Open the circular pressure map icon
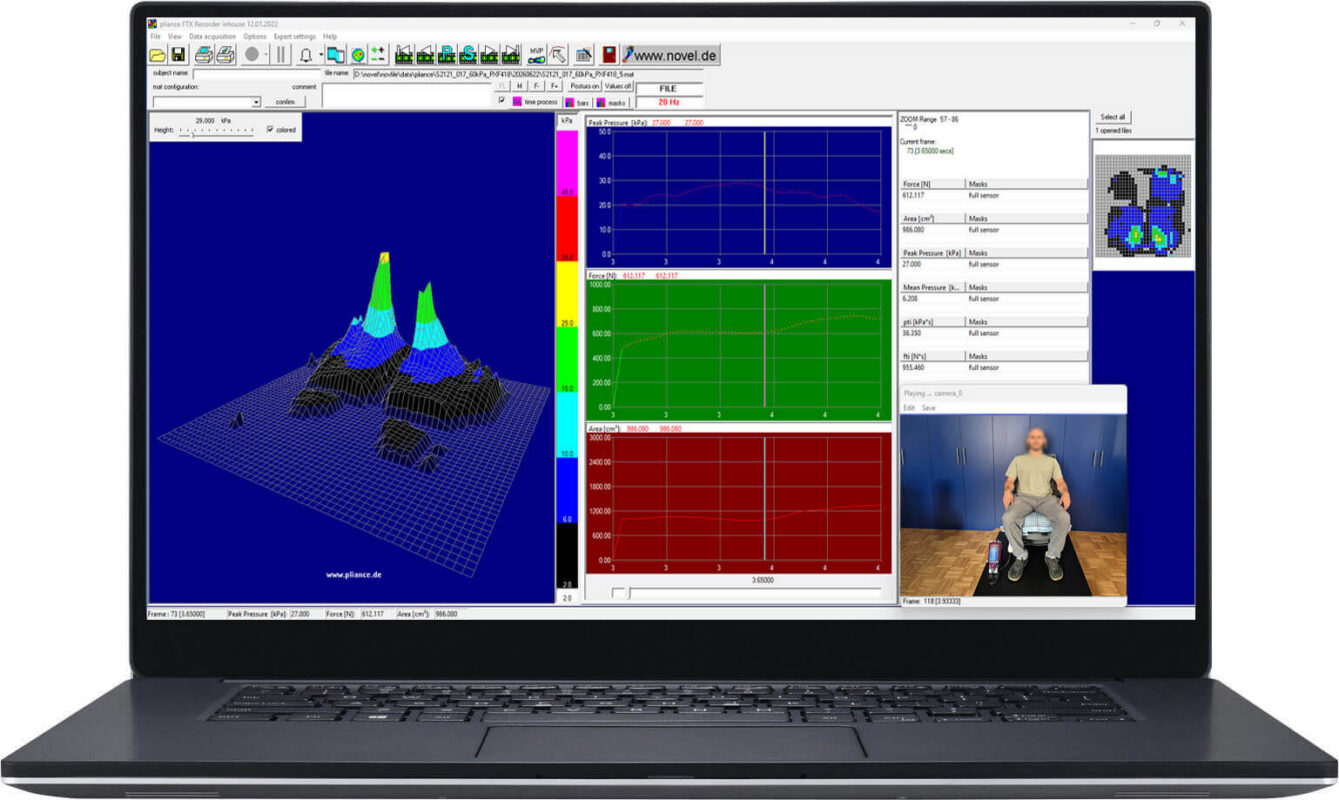The width and height of the screenshot is (1339, 800). 357,55
